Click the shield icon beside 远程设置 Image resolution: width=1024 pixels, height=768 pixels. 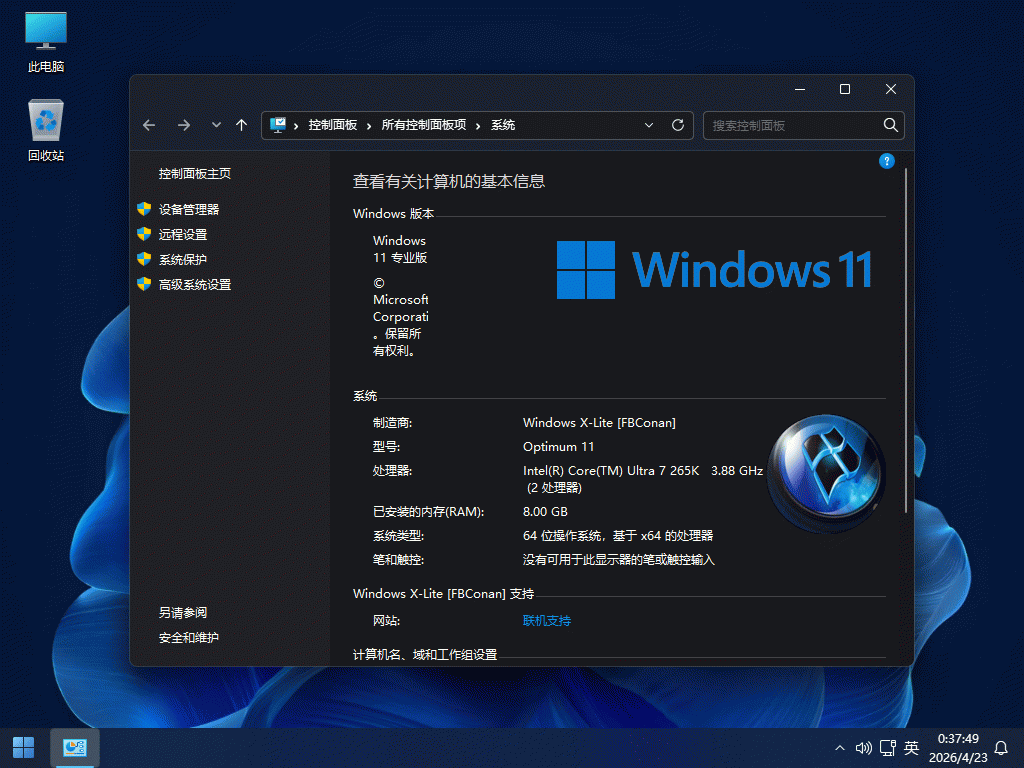pos(144,234)
